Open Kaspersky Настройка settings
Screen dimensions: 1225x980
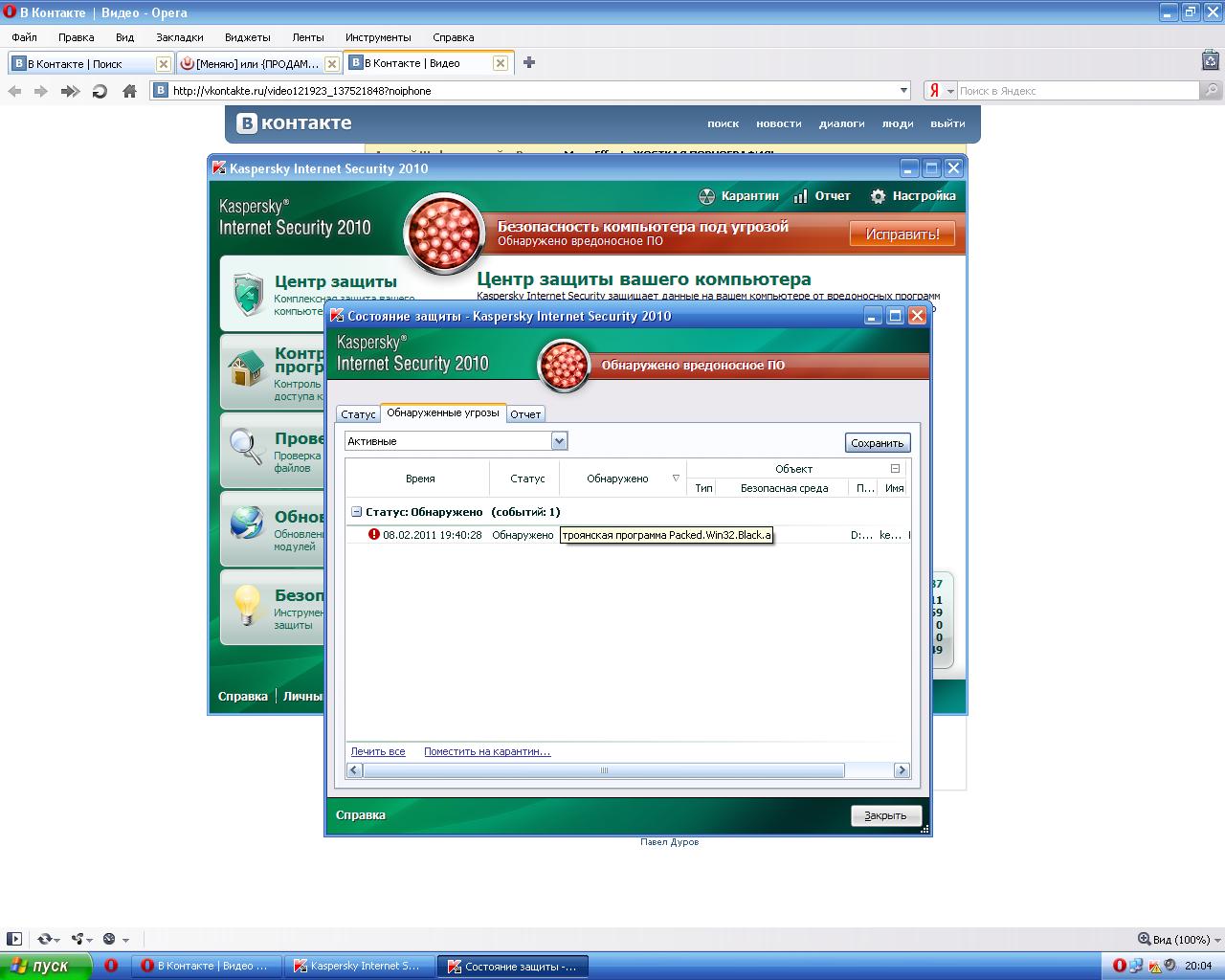tap(913, 196)
